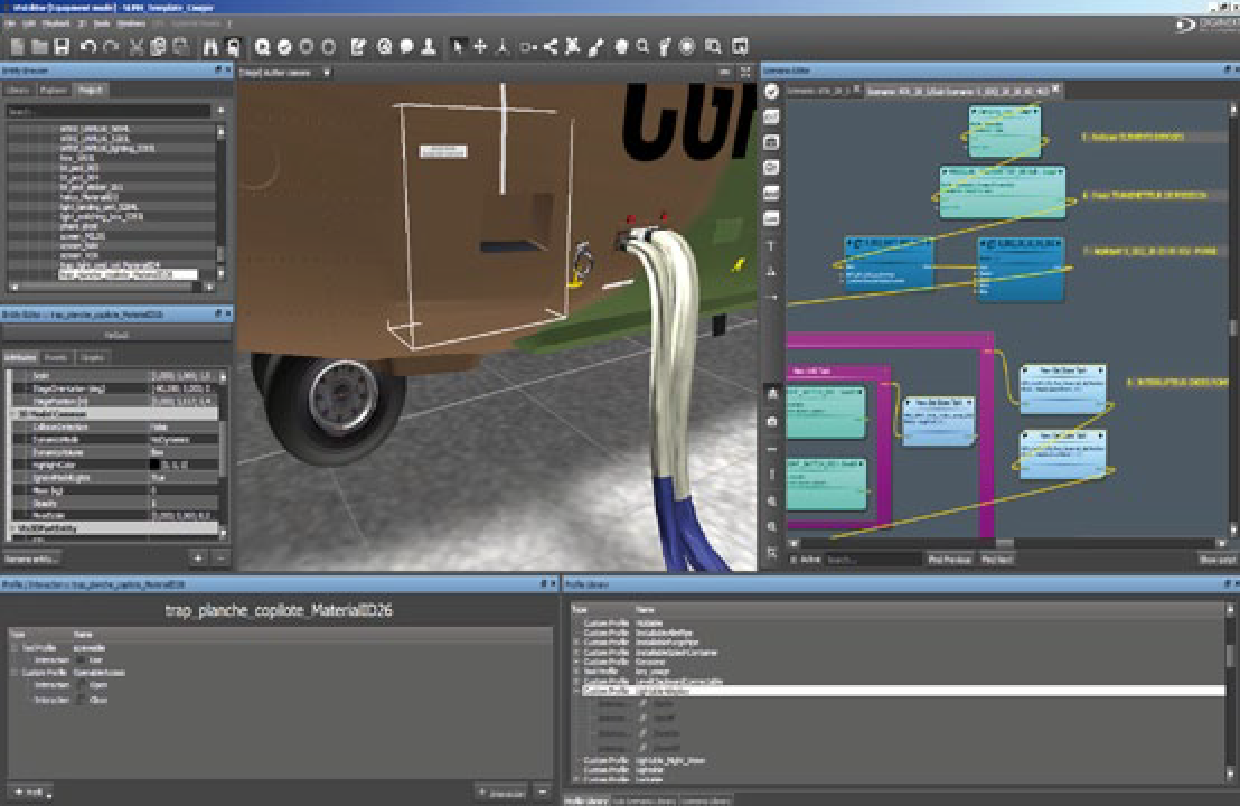Click the Find Previous button
This screenshot has height=806, width=1240.
[x=950, y=560]
